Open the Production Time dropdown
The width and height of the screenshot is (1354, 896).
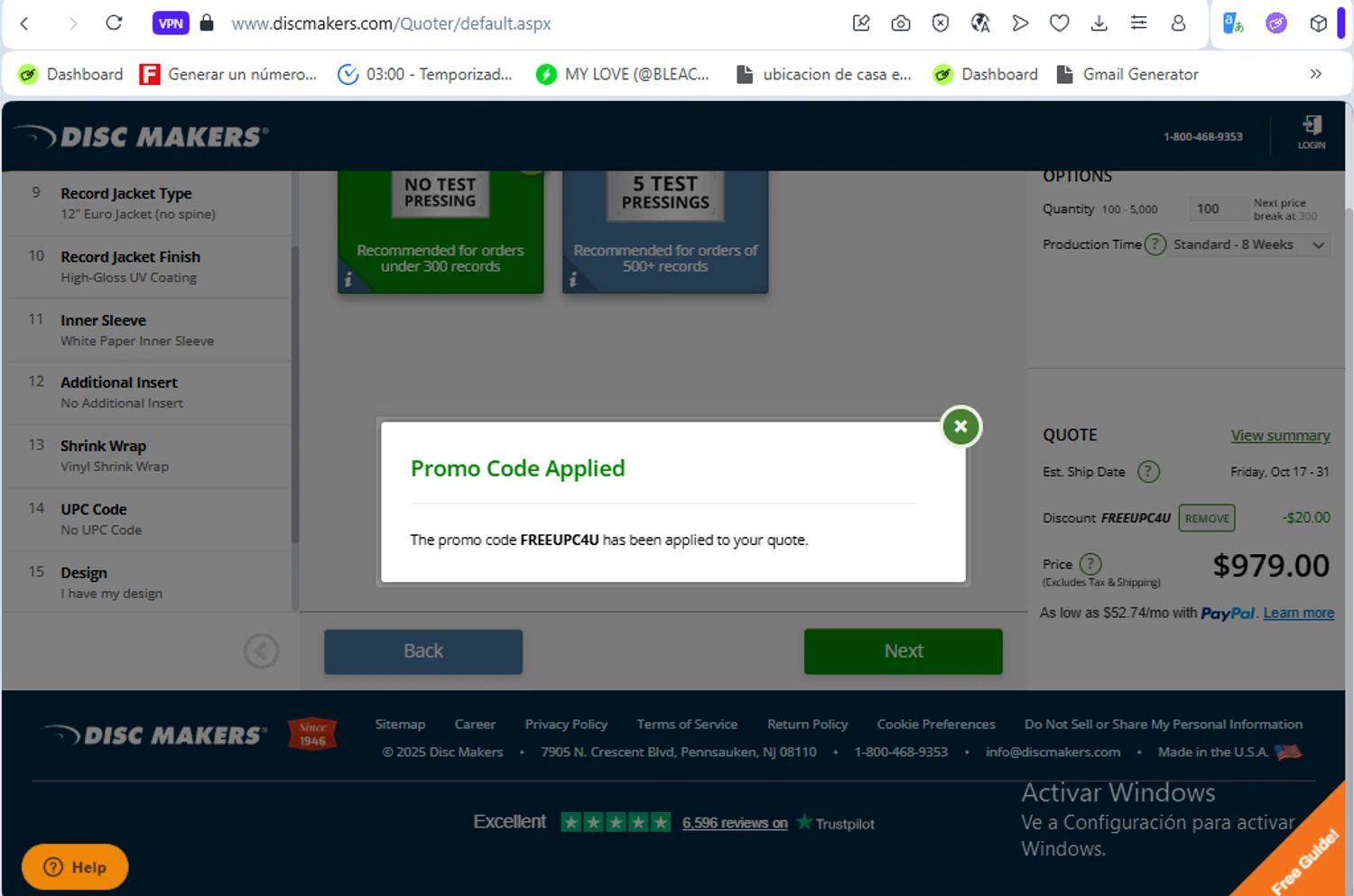click(1249, 245)
